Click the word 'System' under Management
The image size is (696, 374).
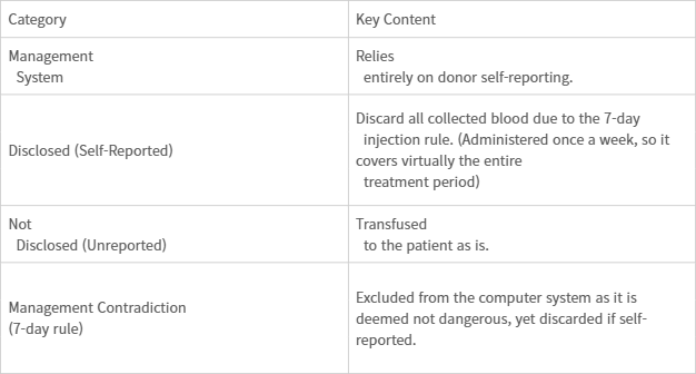click(40, 78)
